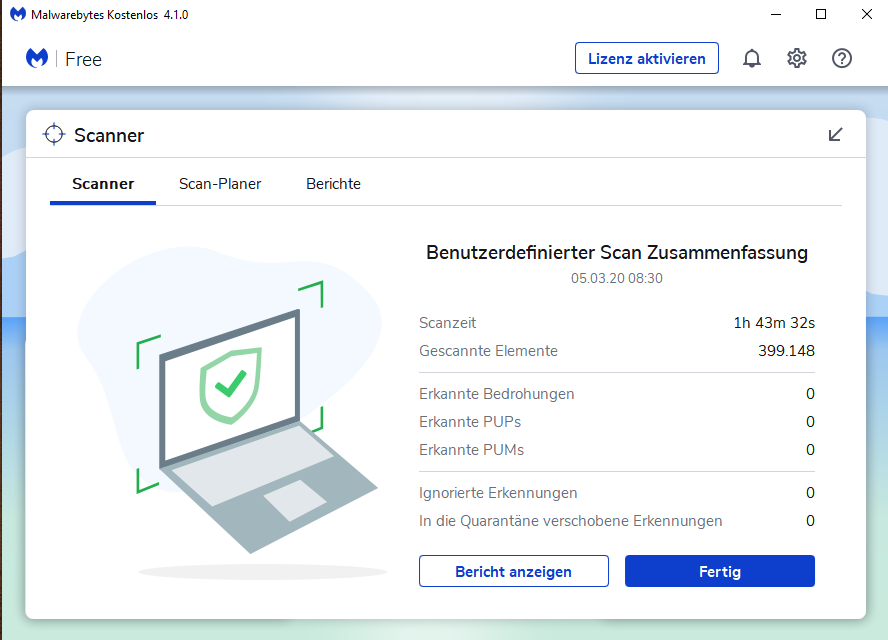Finish with the Fertig button

tap(720, 571)
